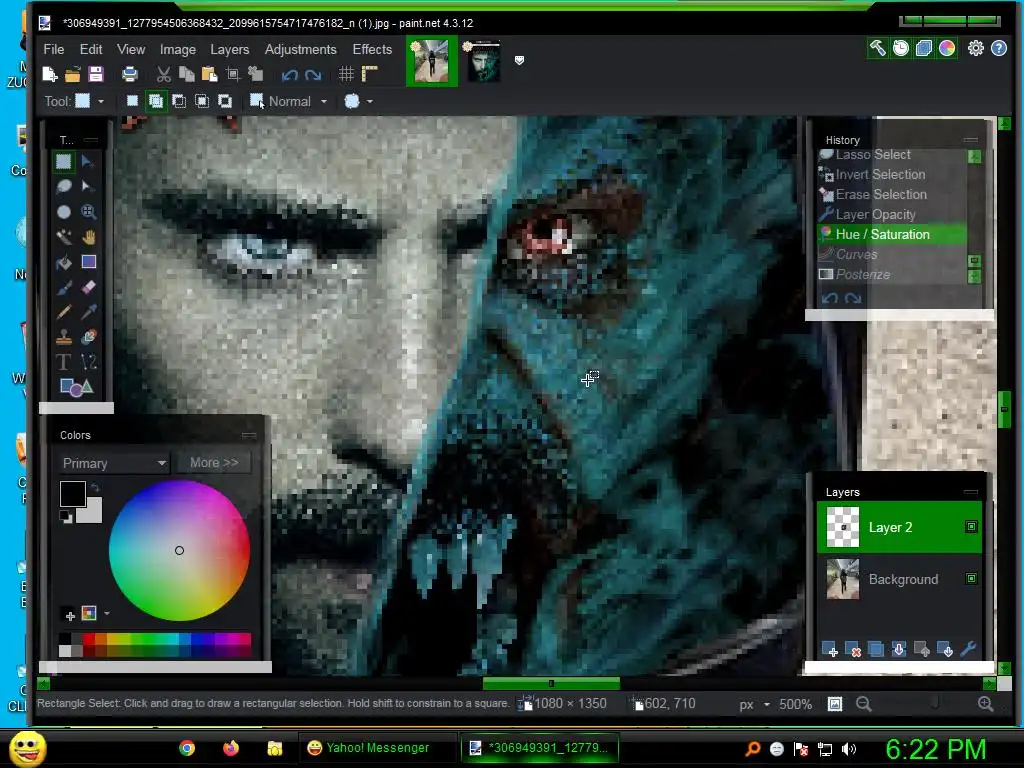Open the Edit menu
1024x768 pixels.
(91, 50)
